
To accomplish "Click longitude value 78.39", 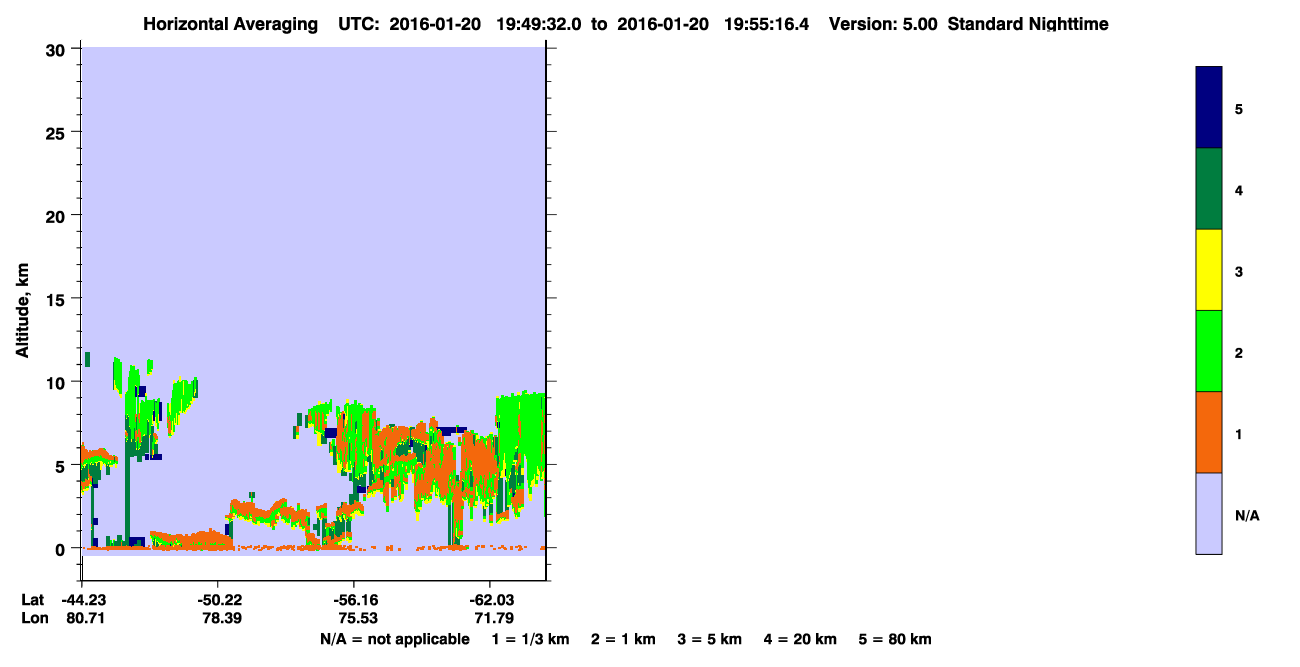I will (220, 619).
